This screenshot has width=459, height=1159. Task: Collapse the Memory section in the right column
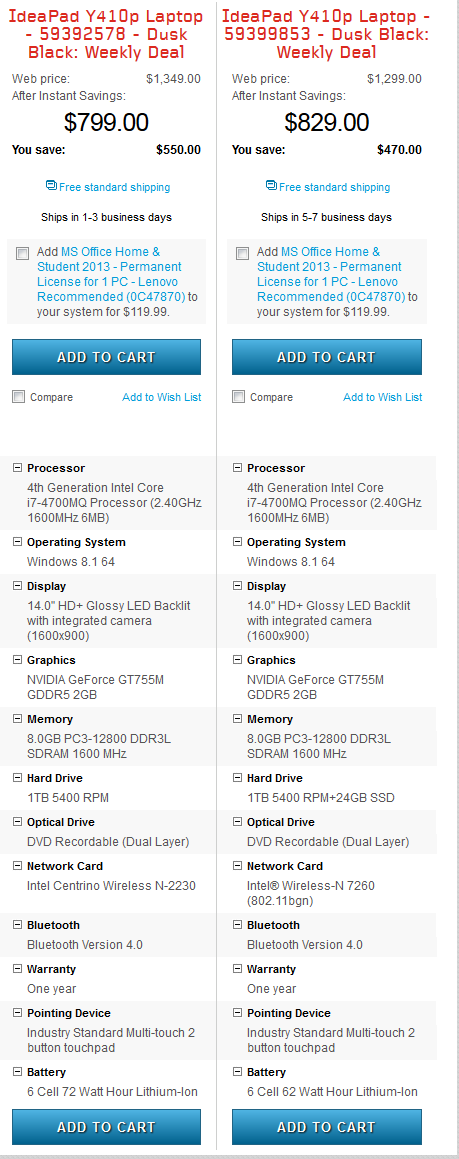237,718
